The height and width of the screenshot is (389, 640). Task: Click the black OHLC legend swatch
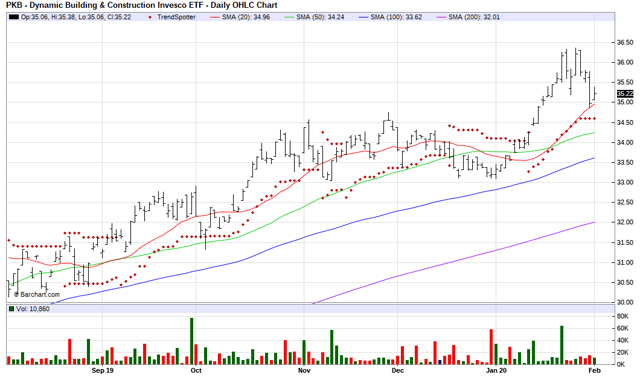click(x=14, y=17)
